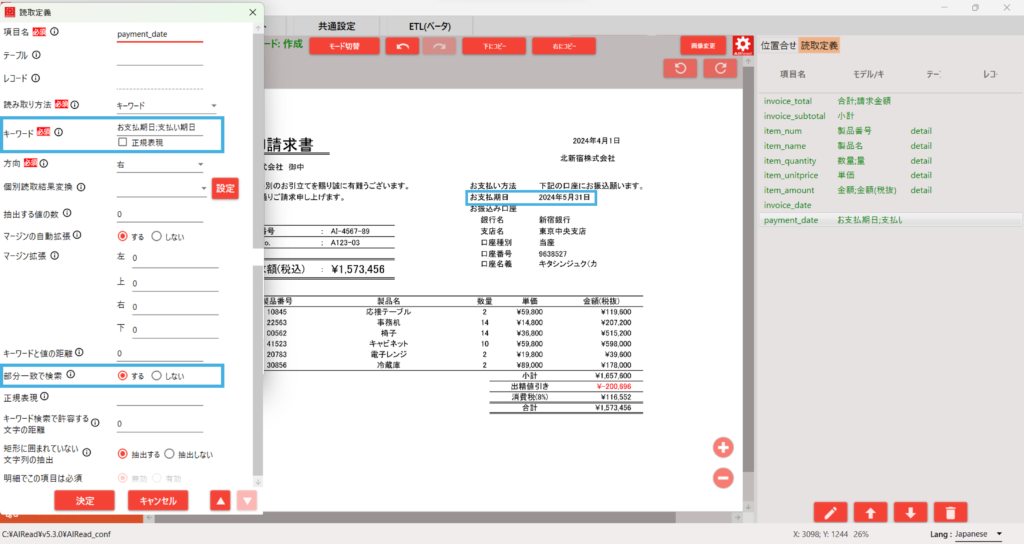Open the Lang Japanese dropdown
The image size is (1024, 544).
[969, 534]
